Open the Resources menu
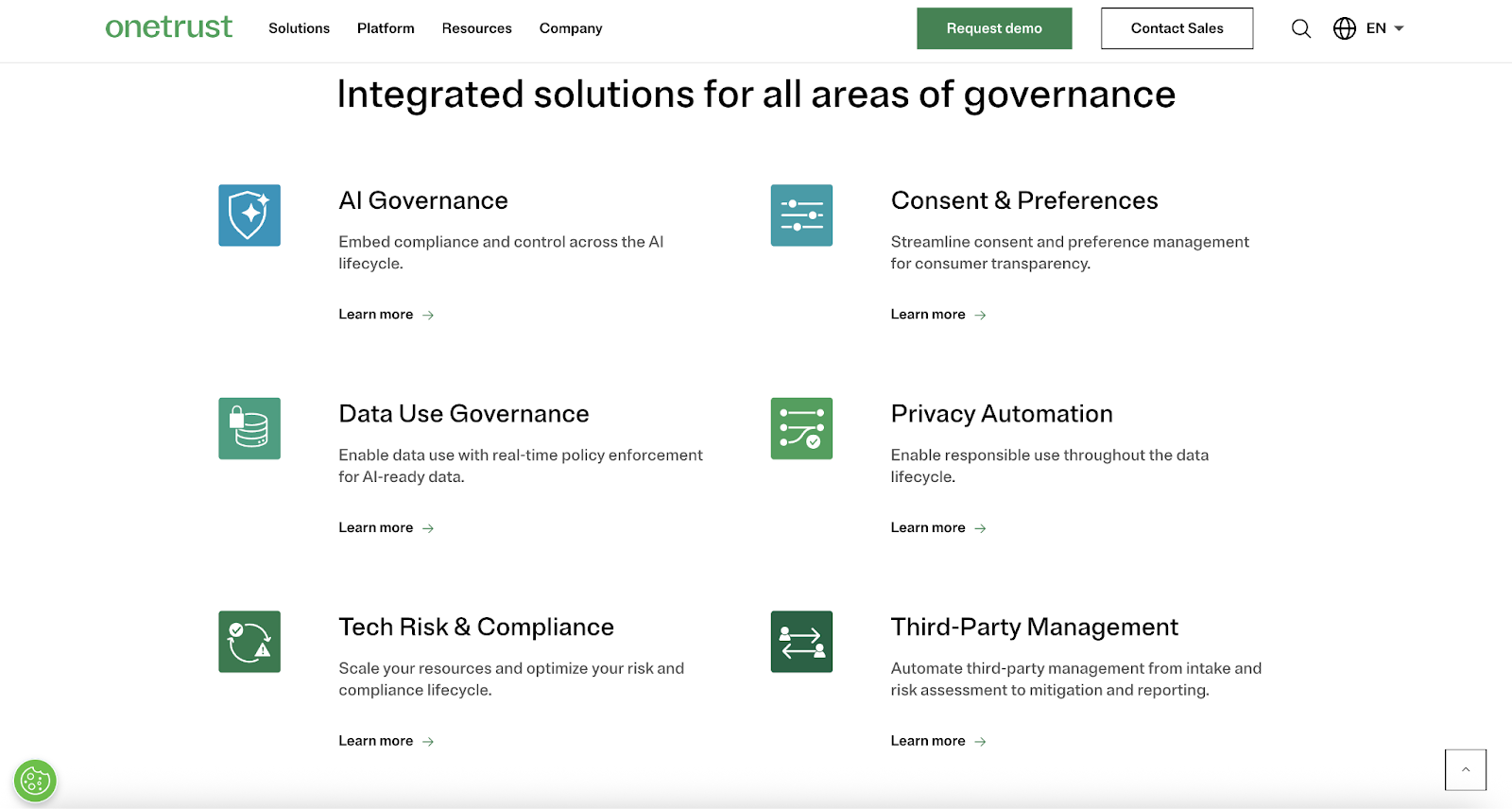 click(x=476, y=28)
